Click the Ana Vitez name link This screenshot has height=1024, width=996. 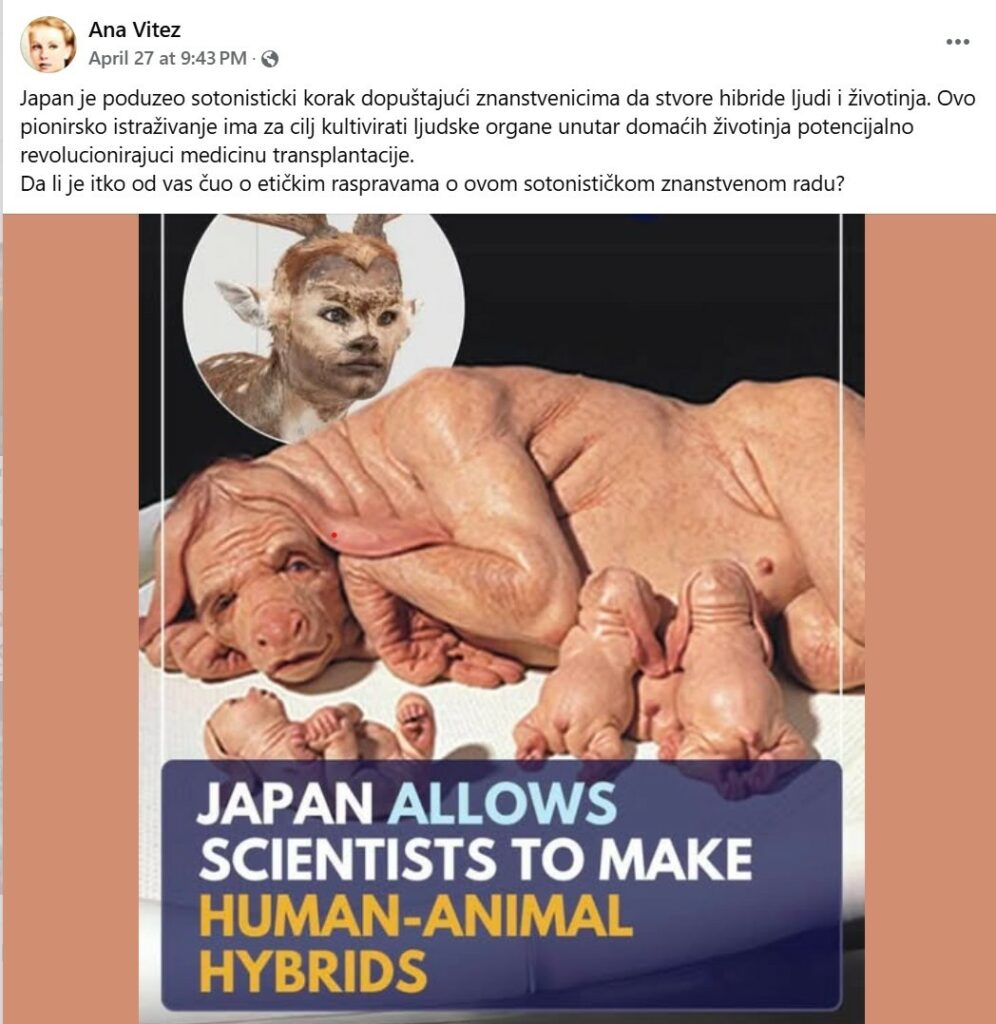[x=135, y=29]
